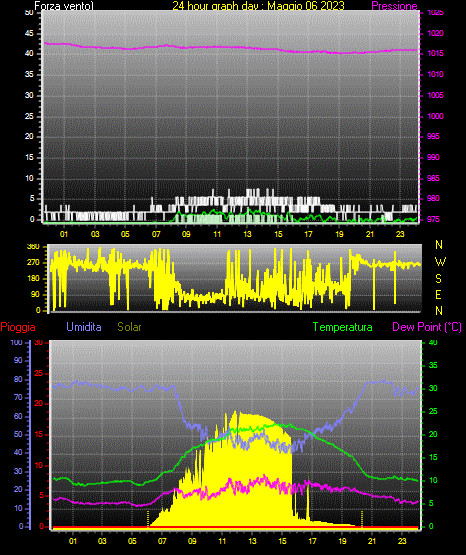Image resolution: width=466 pixels, height=555 pixels.
Task: Click the '1010' pressure axis value
Action: [436, 74]
